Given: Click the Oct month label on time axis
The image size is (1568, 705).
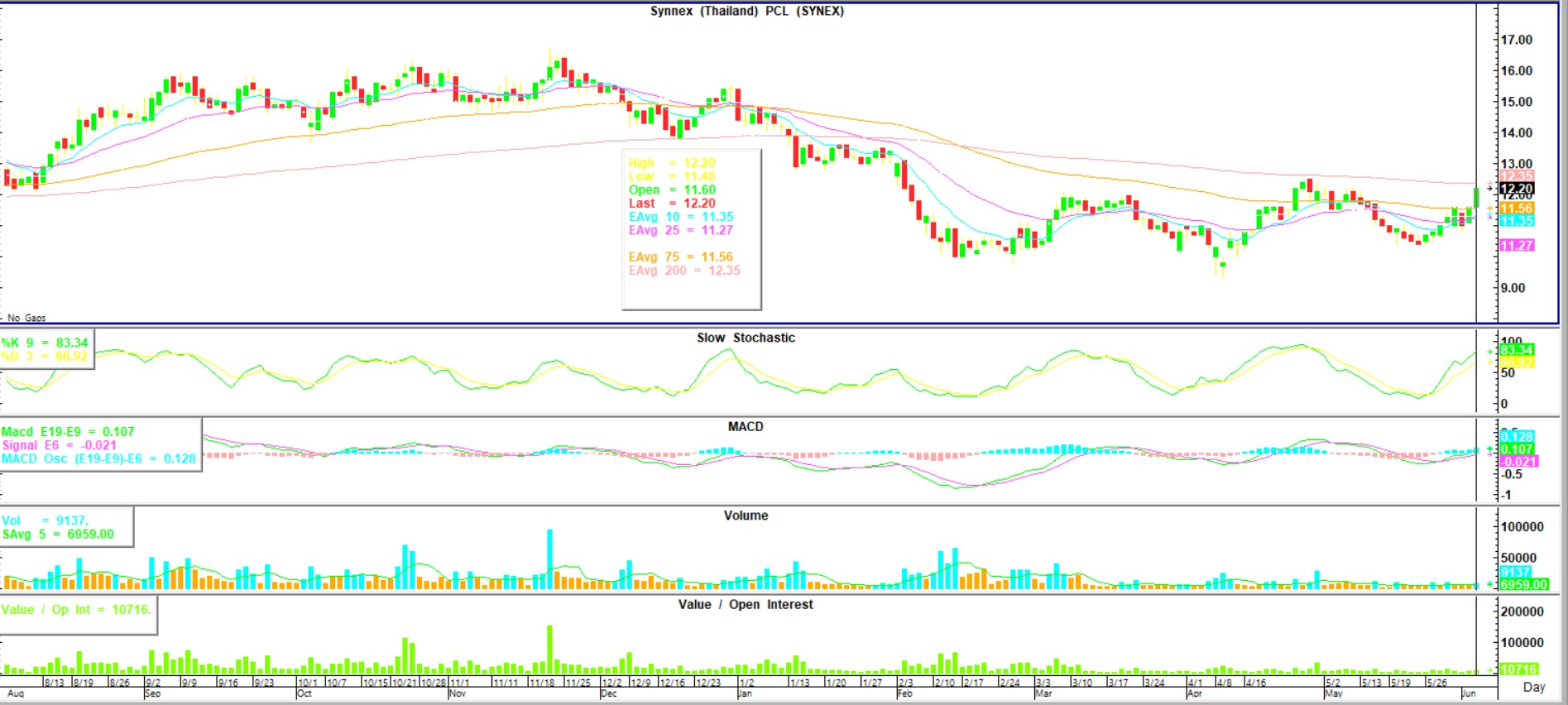Looking at the screenshot, I should (x=304, y=693).
